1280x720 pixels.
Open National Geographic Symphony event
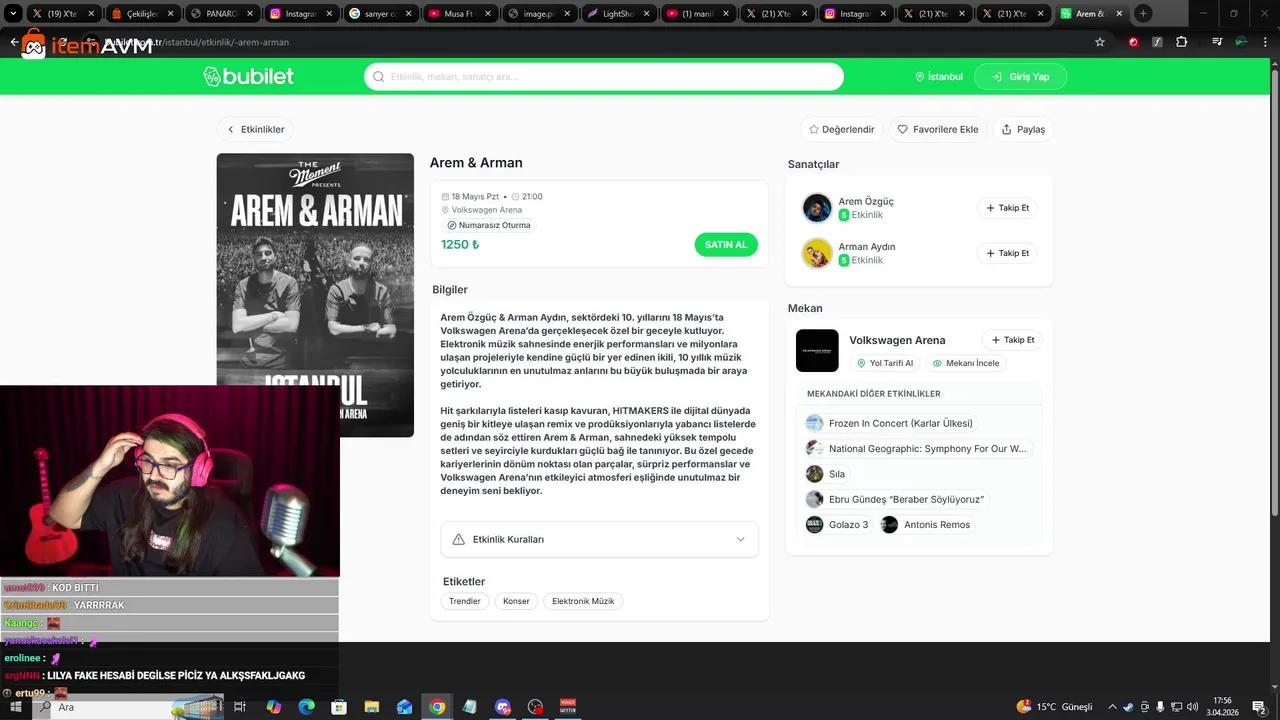[917, 449]
